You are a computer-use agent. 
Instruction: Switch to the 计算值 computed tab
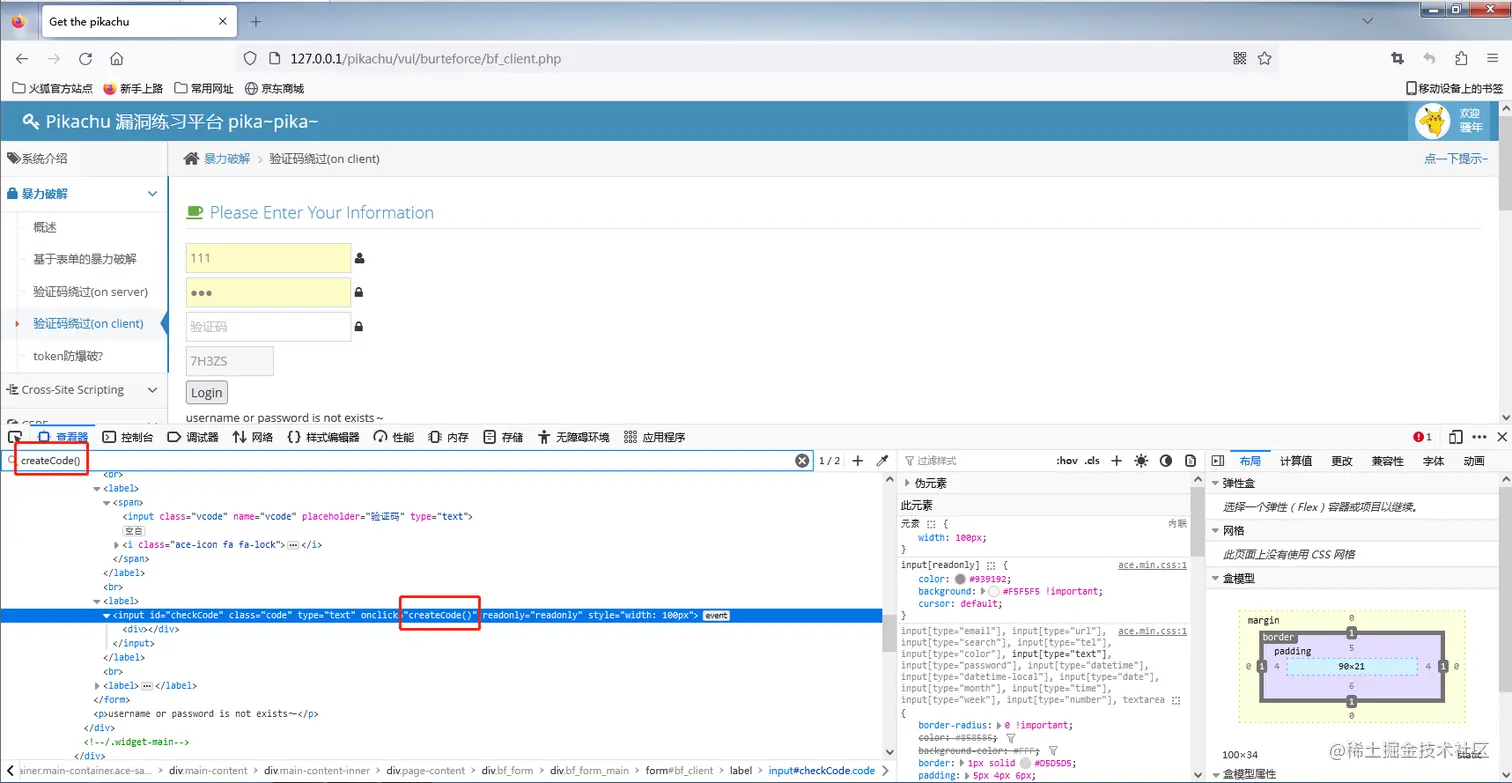point(1295,461)
